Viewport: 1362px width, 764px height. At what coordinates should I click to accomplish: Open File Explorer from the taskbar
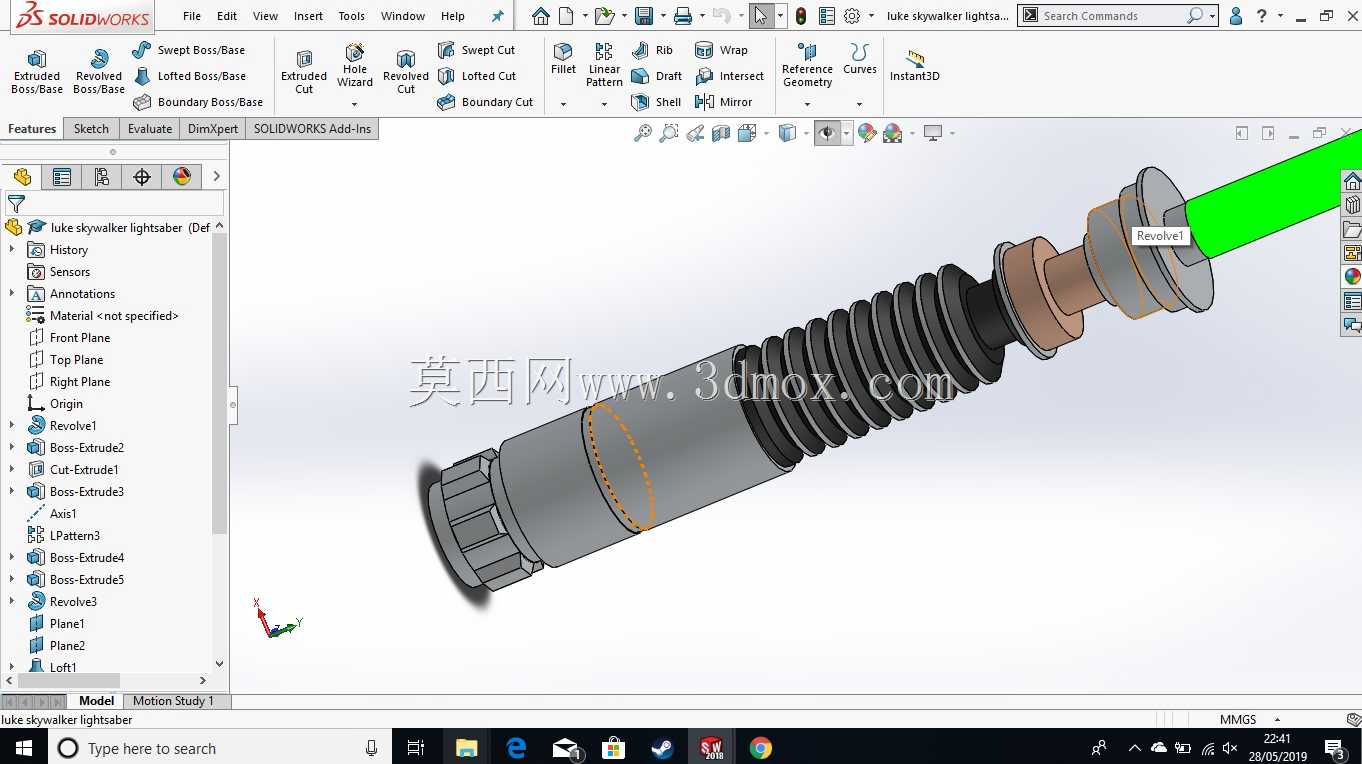pos(466,748)
